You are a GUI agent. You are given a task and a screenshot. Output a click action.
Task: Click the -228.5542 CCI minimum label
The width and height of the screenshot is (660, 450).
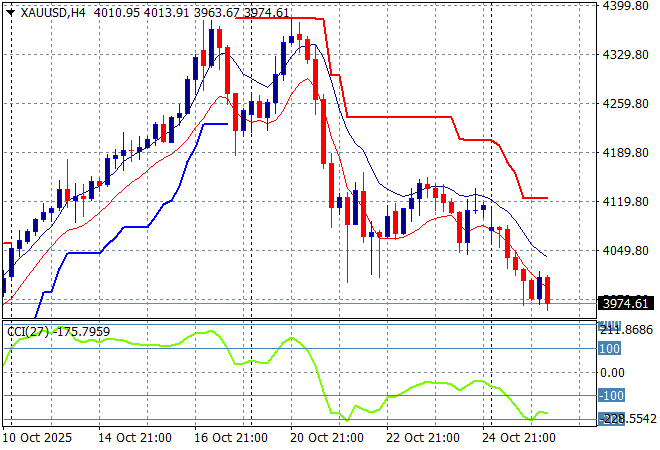click(627, 419)
